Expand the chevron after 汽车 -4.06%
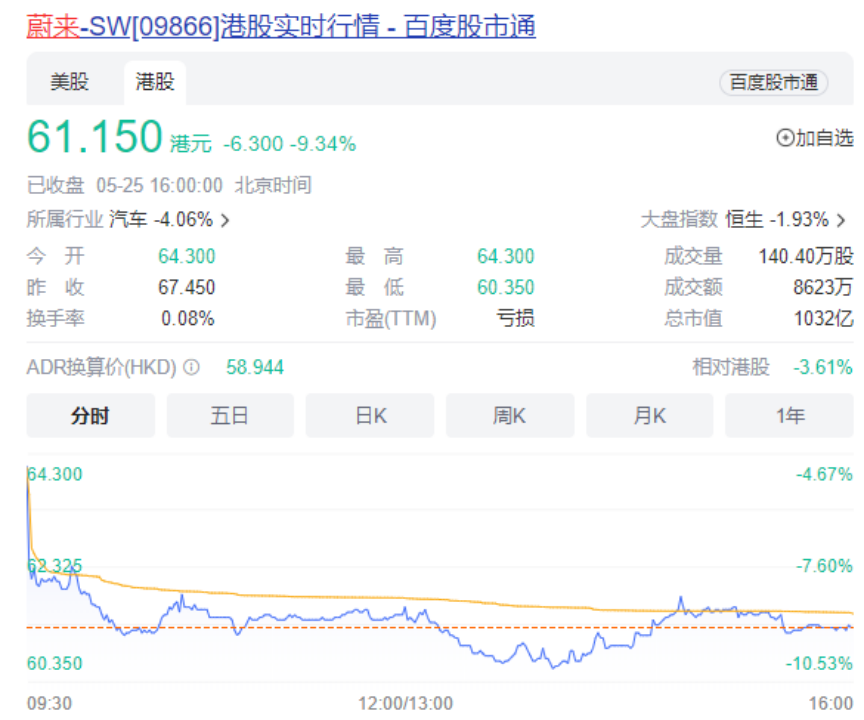The height and width of the screenshot is (720, 864). 225,220
